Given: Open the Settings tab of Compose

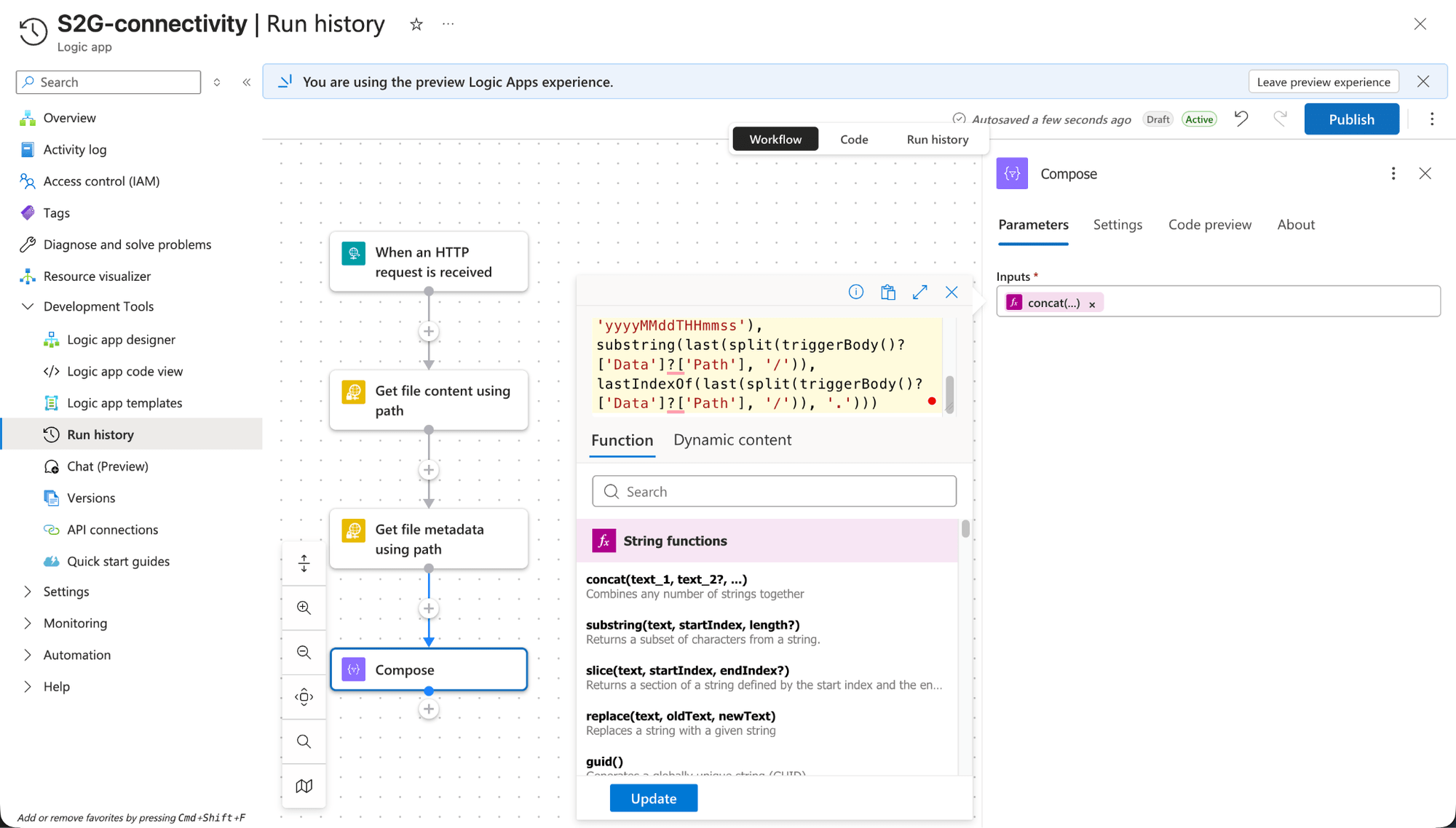Looking at the screenshot, I should coord(1117,225).
